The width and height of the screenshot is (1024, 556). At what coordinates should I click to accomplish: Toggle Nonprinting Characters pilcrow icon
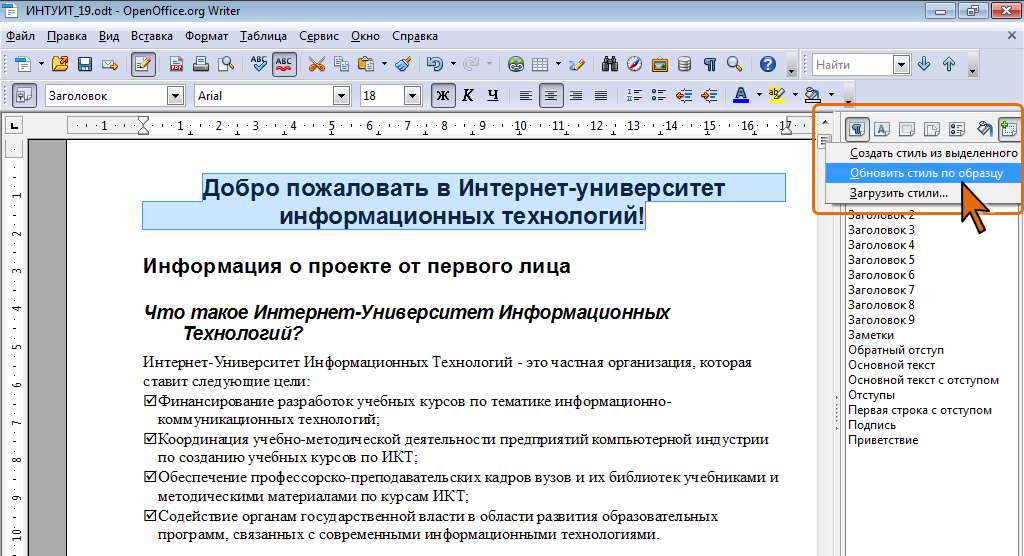tap(710, 64)
